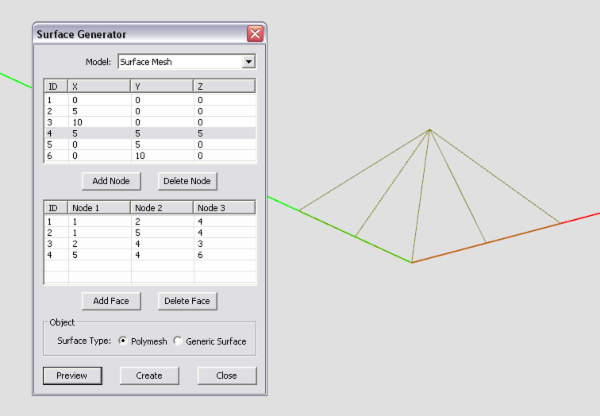Screen dimensions: 600x416
Task: Click Node 2 value 5 of face 2
Action: click(138, 233)
